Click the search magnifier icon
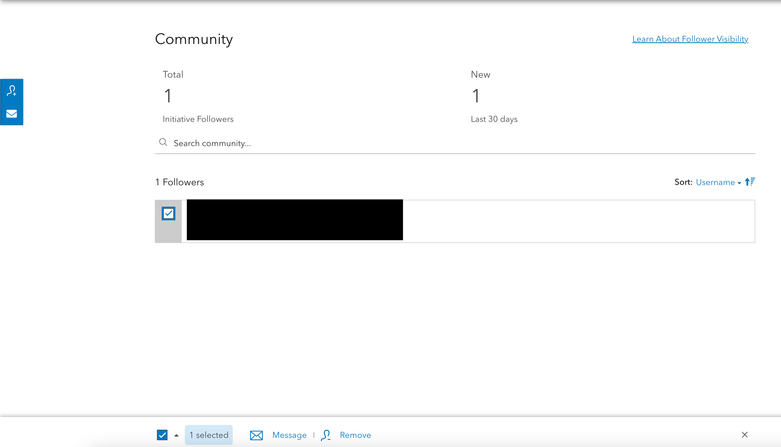Screen dimensions: 781x447 pyautogui.click(x=163, y=143)
